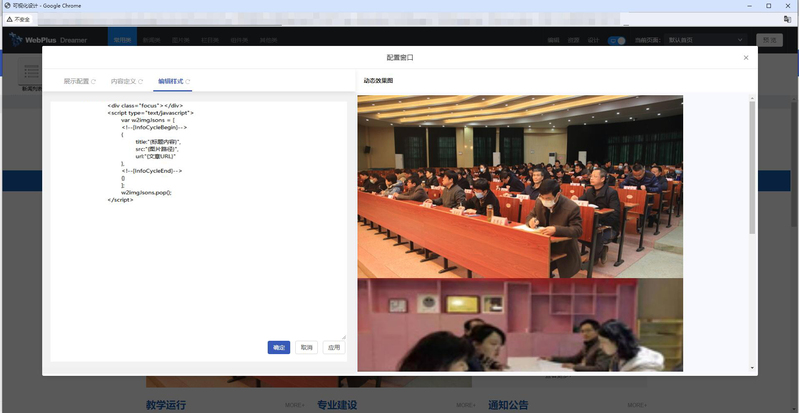The width and height of the screenshot is (799, 413).
Task: Open 图片类 in the WebPlus top bar
Action: tap(180, 40)
